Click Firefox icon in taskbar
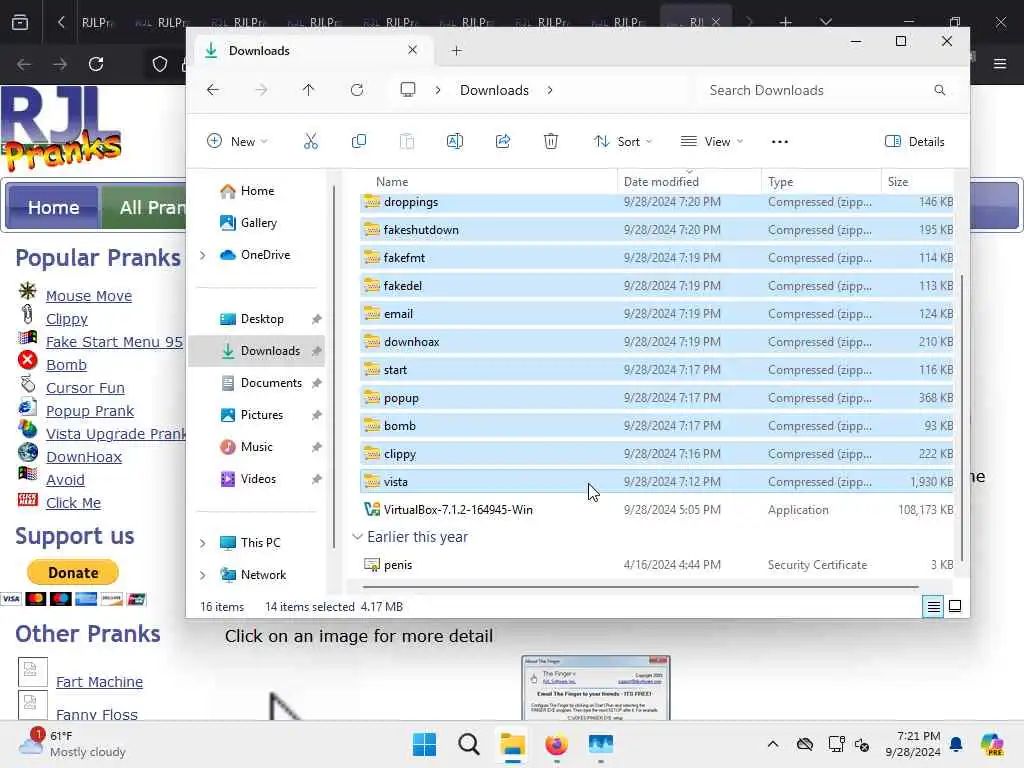1024x768 pixels. point(556,744)
